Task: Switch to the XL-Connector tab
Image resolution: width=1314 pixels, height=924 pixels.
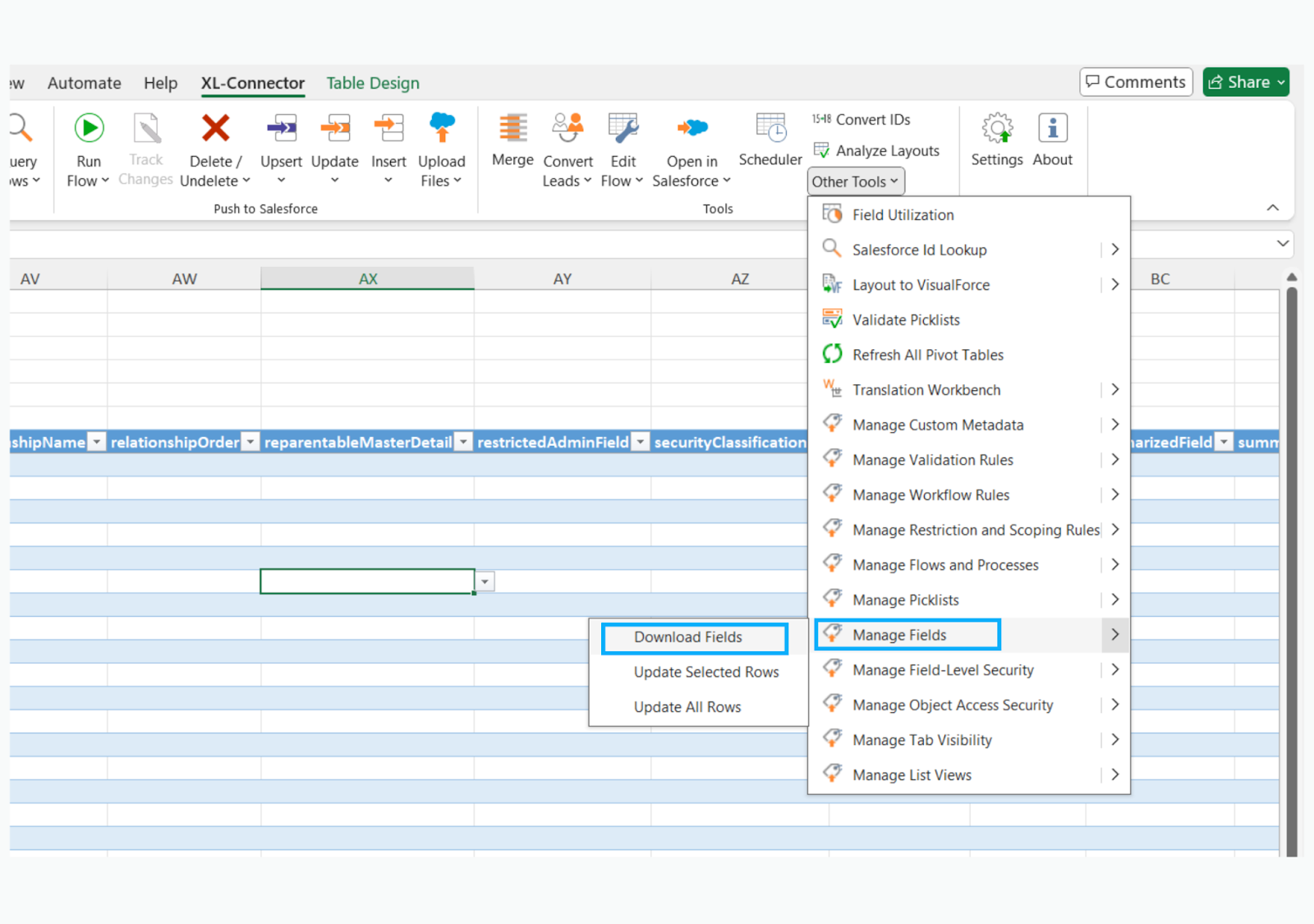Action: (x=253, y=83)
